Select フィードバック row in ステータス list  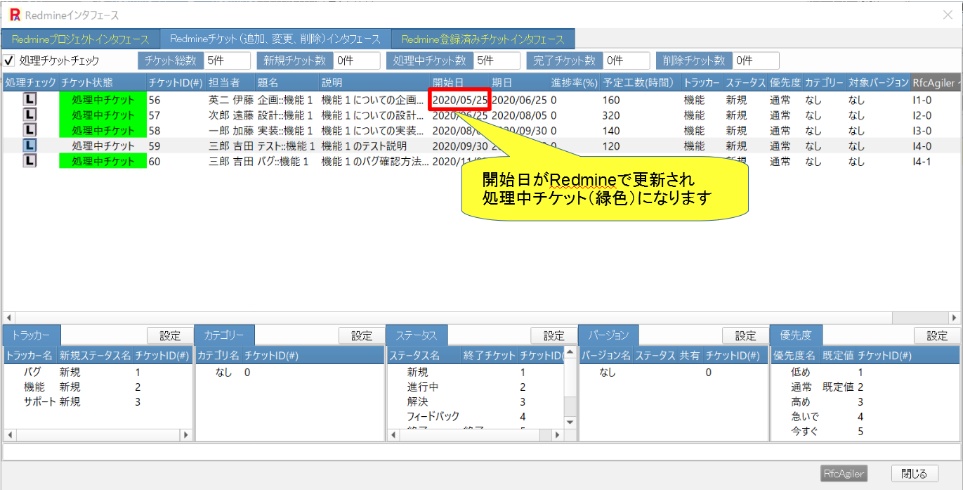click(x=475, y=417)
